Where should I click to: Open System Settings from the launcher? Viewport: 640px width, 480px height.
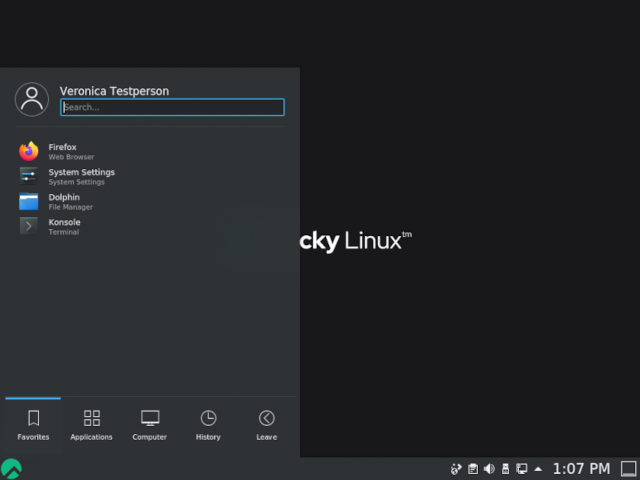click(x=29, y=176)
